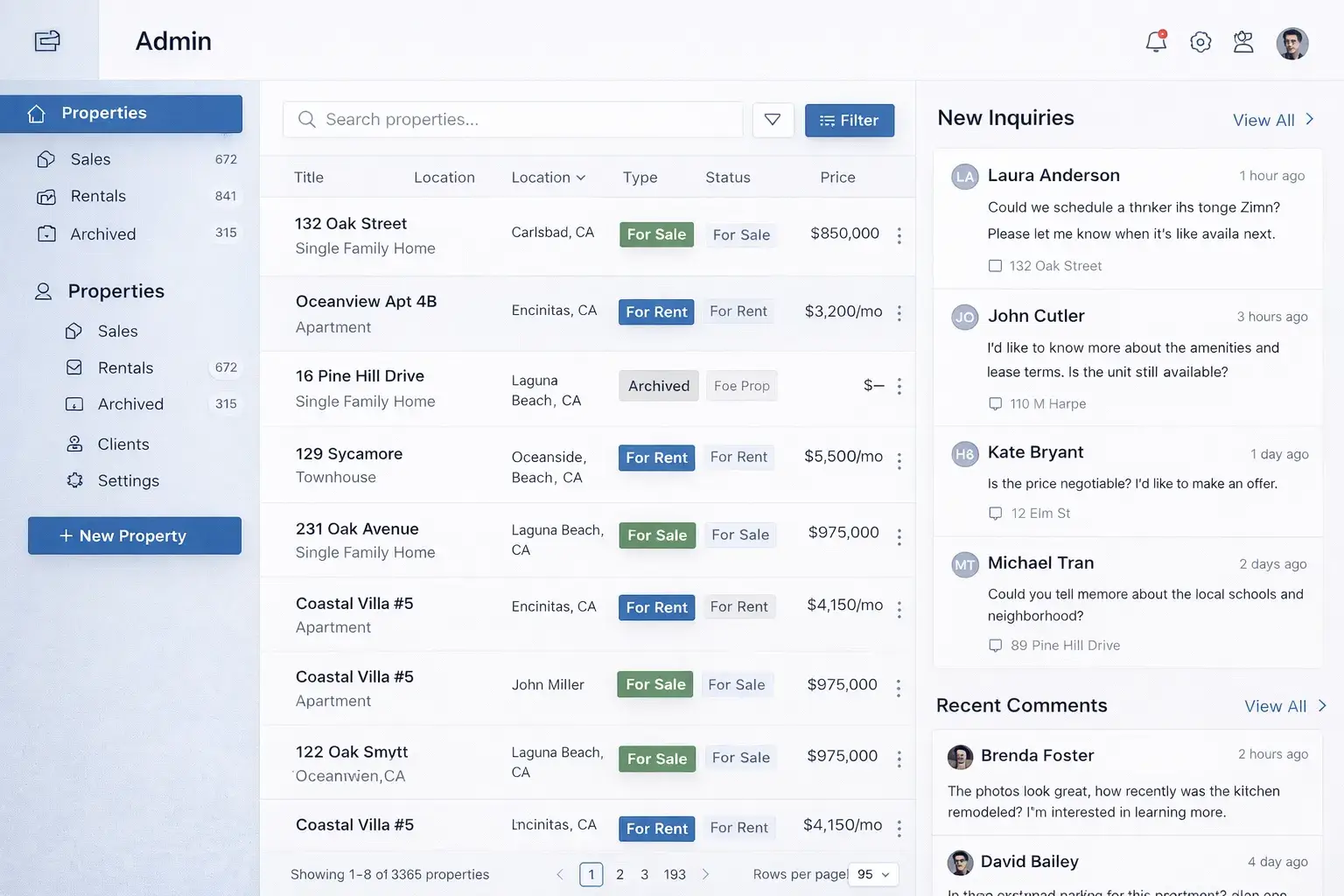This screenshot has width=1344, height=896.
Task: Click View All next to New Inquiries
Action: [1272, 120]
